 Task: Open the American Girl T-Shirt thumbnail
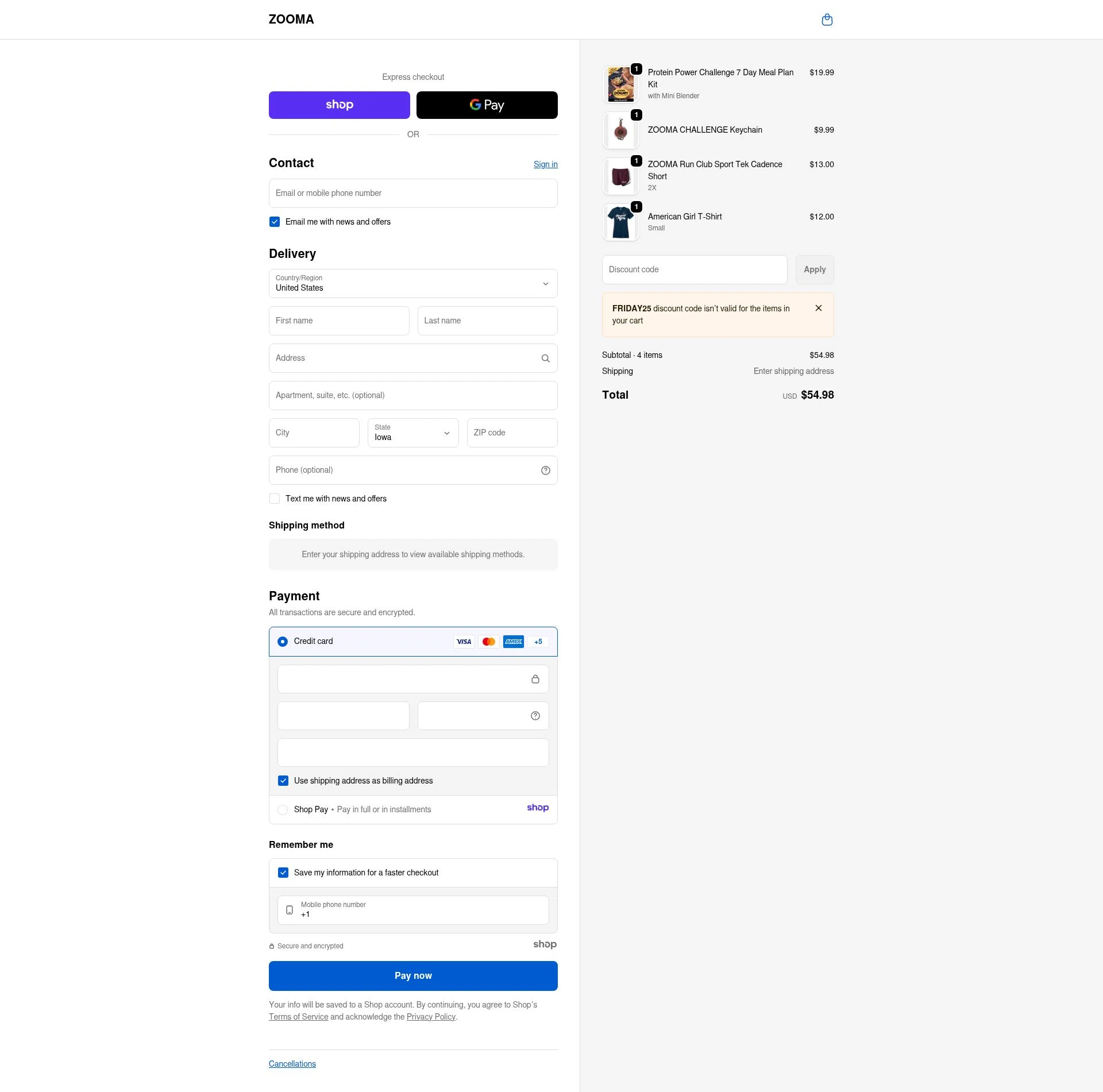pos(620,222)
